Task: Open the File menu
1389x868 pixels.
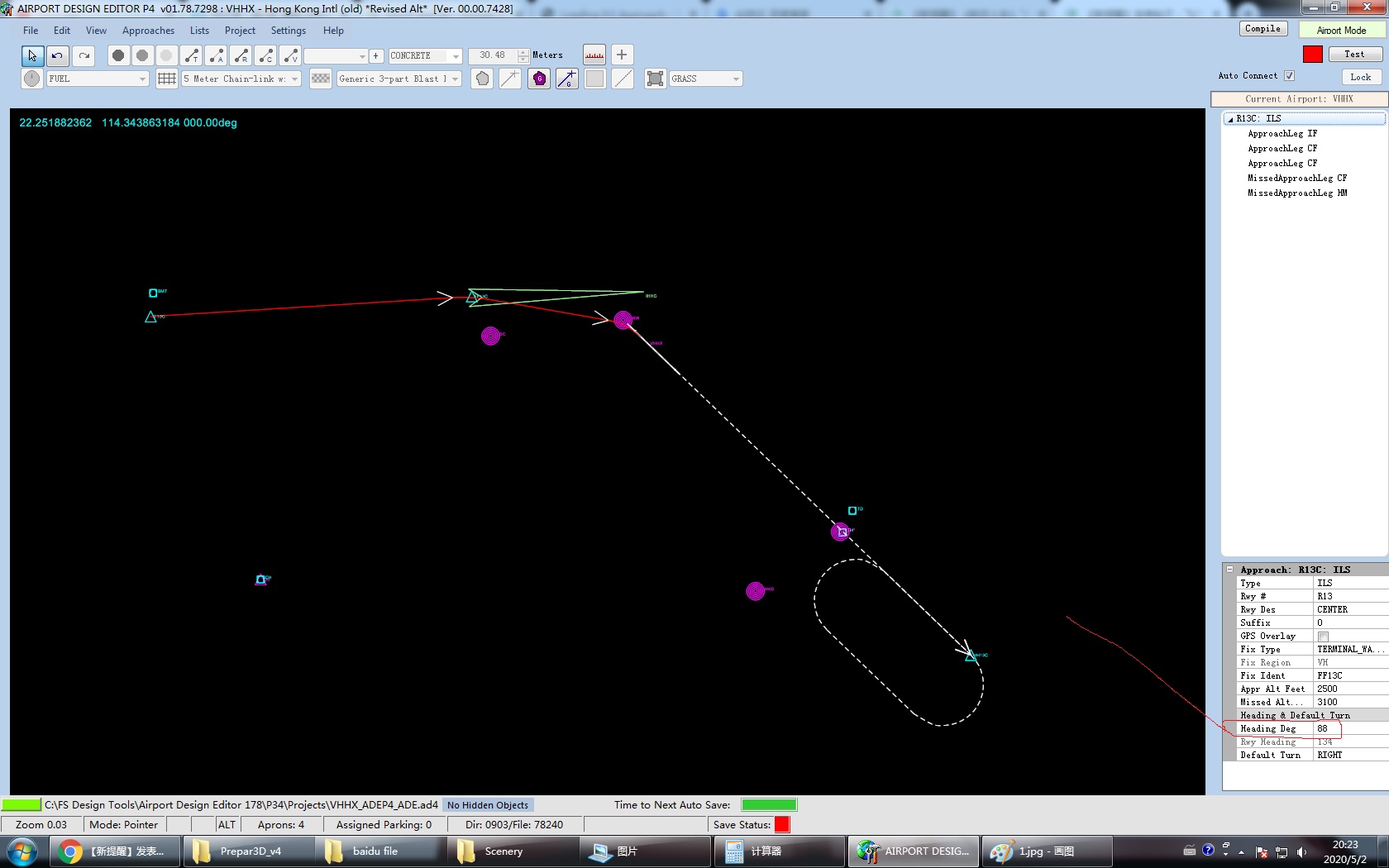Action: click(31, 31)
